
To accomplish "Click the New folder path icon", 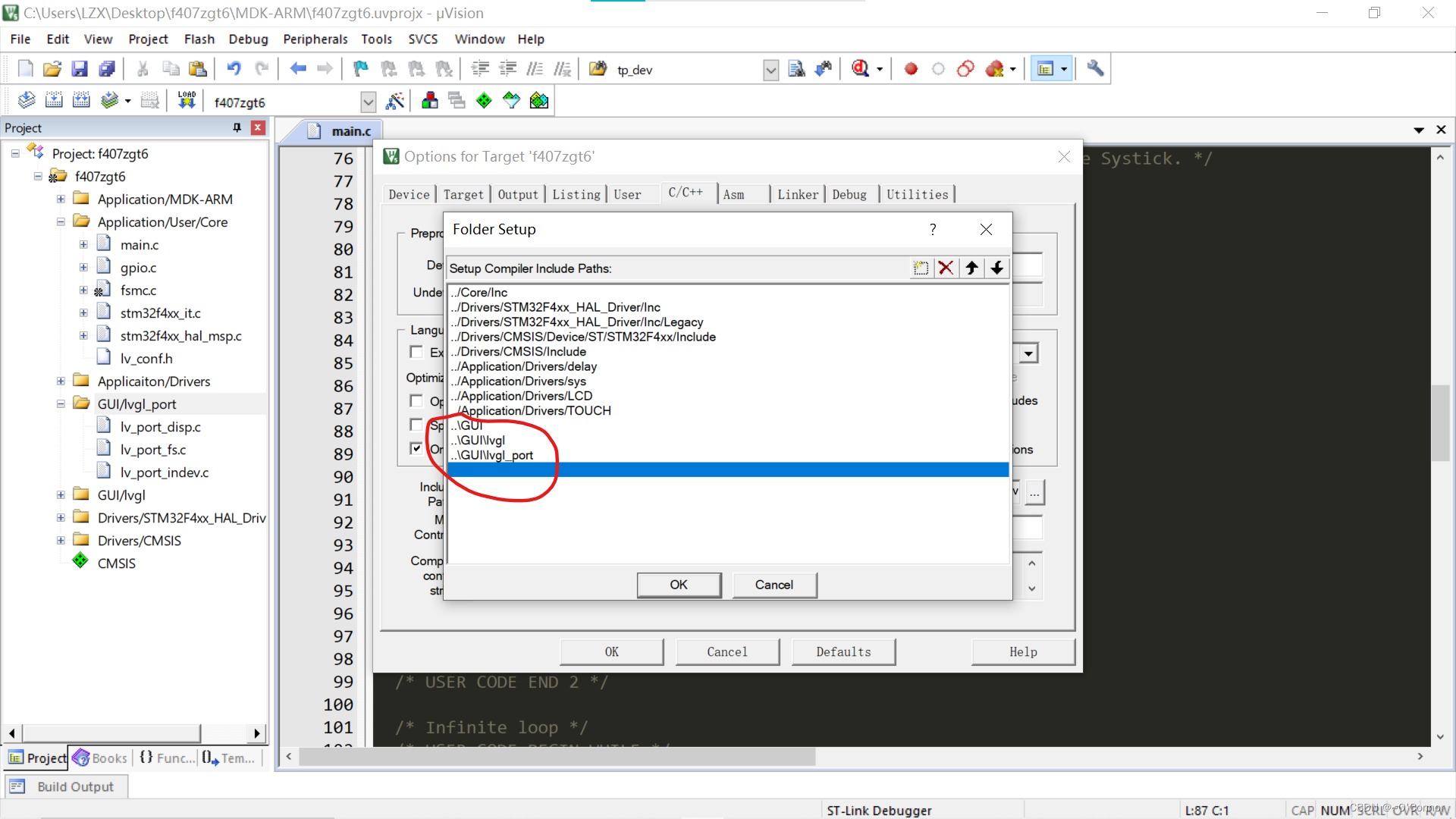I will pos(921,268).
